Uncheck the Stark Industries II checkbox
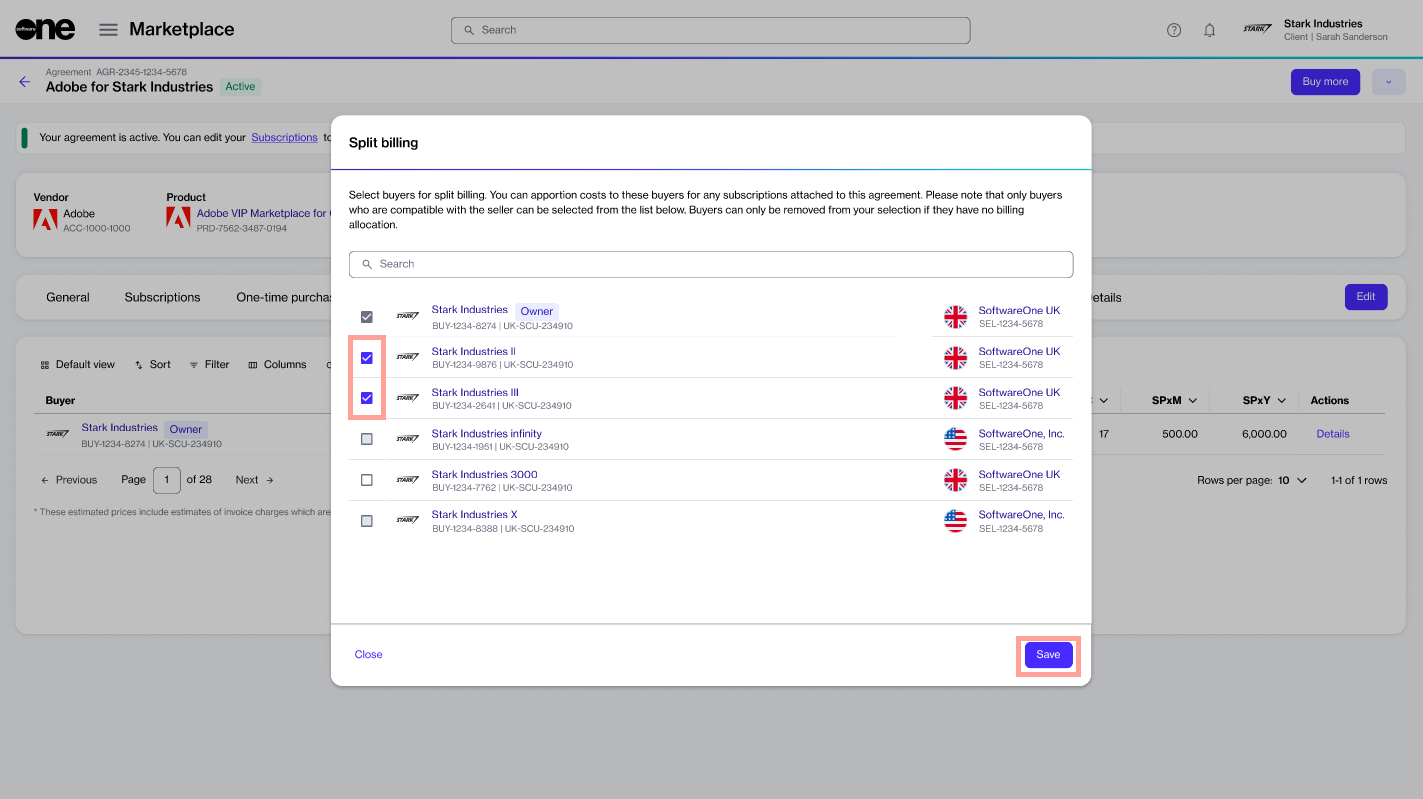 (x=367, y=358)
